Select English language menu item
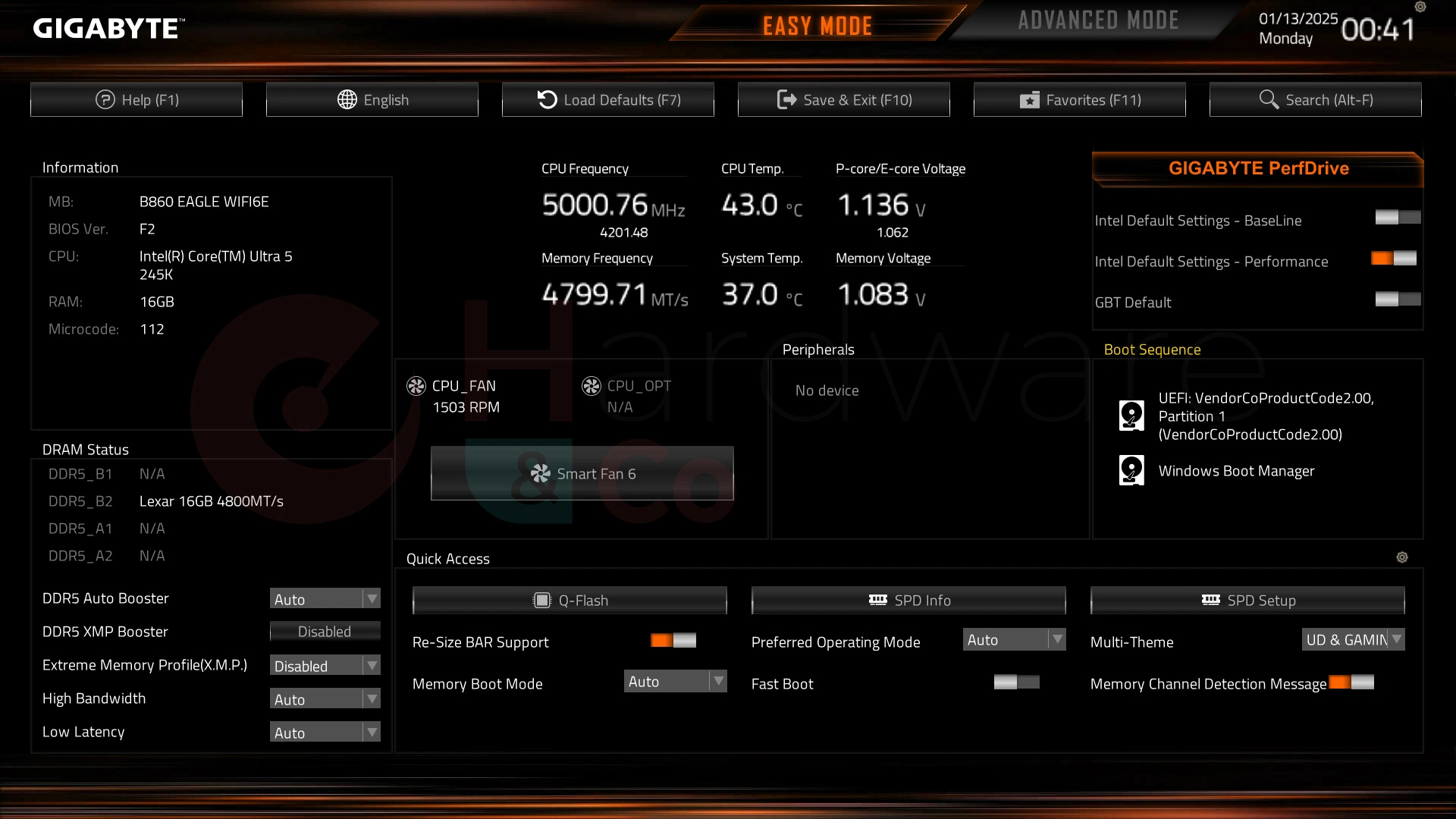The width and height of the screenshot is (1456, 819). [x=374, y=99]
